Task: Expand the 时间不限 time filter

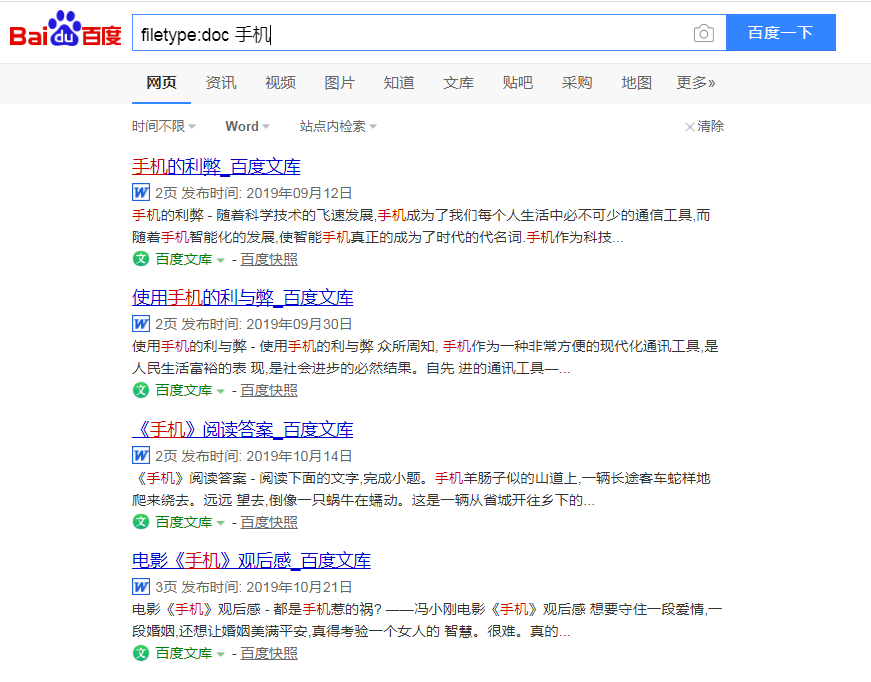Action: (x=163, y=126)
